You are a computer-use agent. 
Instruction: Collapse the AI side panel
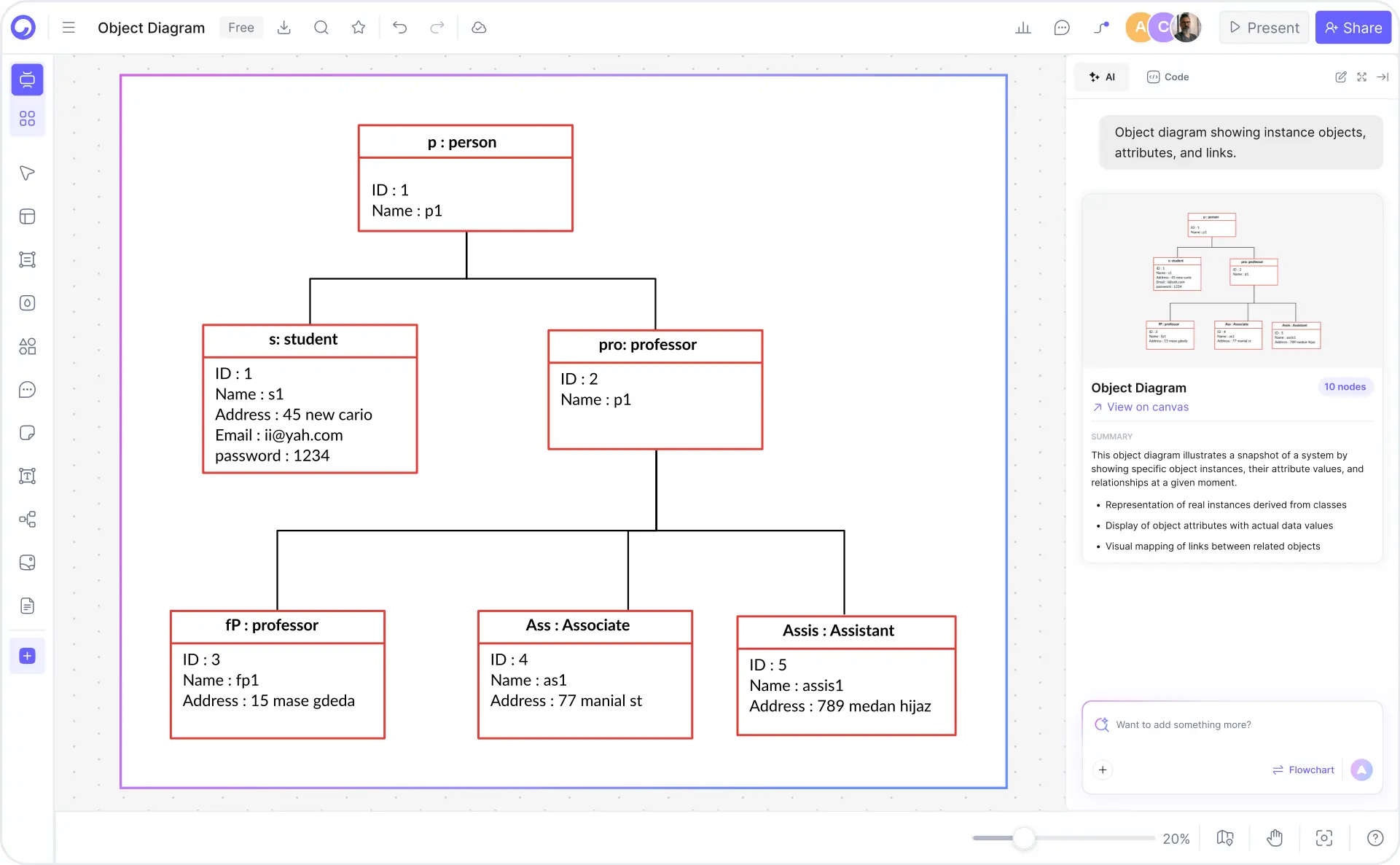(x=1383, y=77)
